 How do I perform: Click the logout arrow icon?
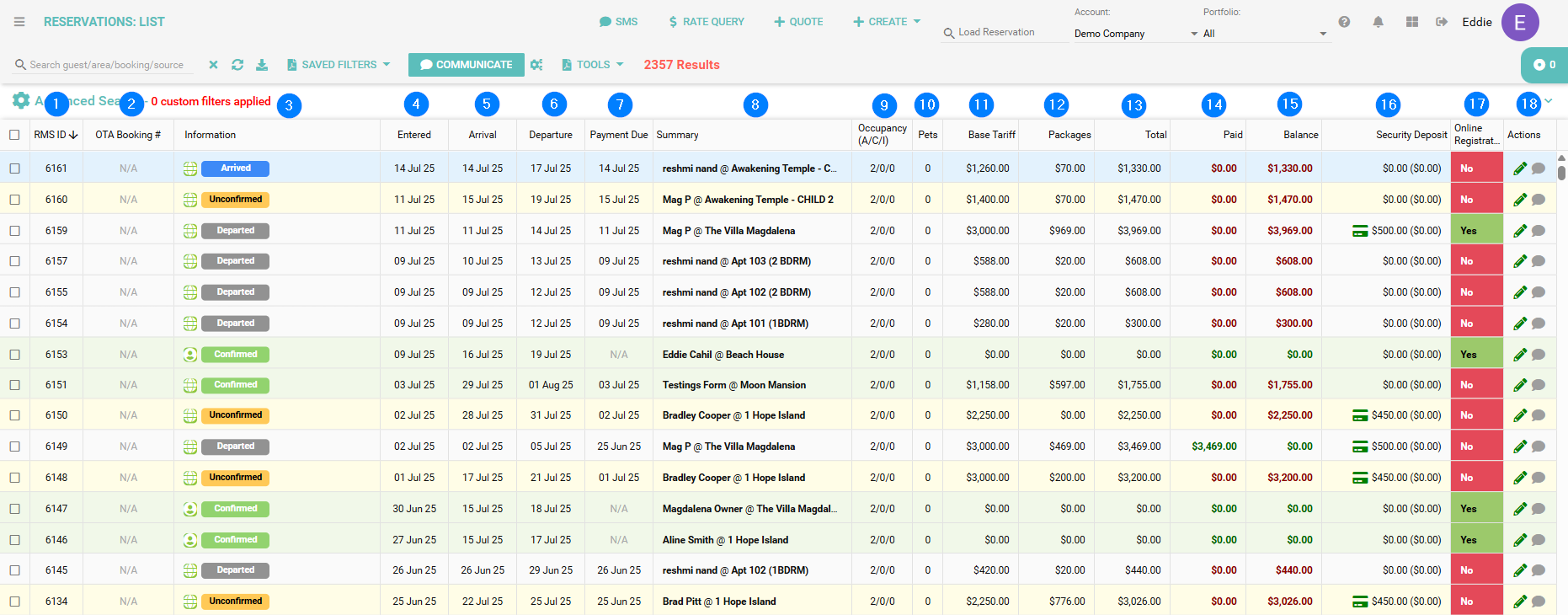pos(1442,22)
